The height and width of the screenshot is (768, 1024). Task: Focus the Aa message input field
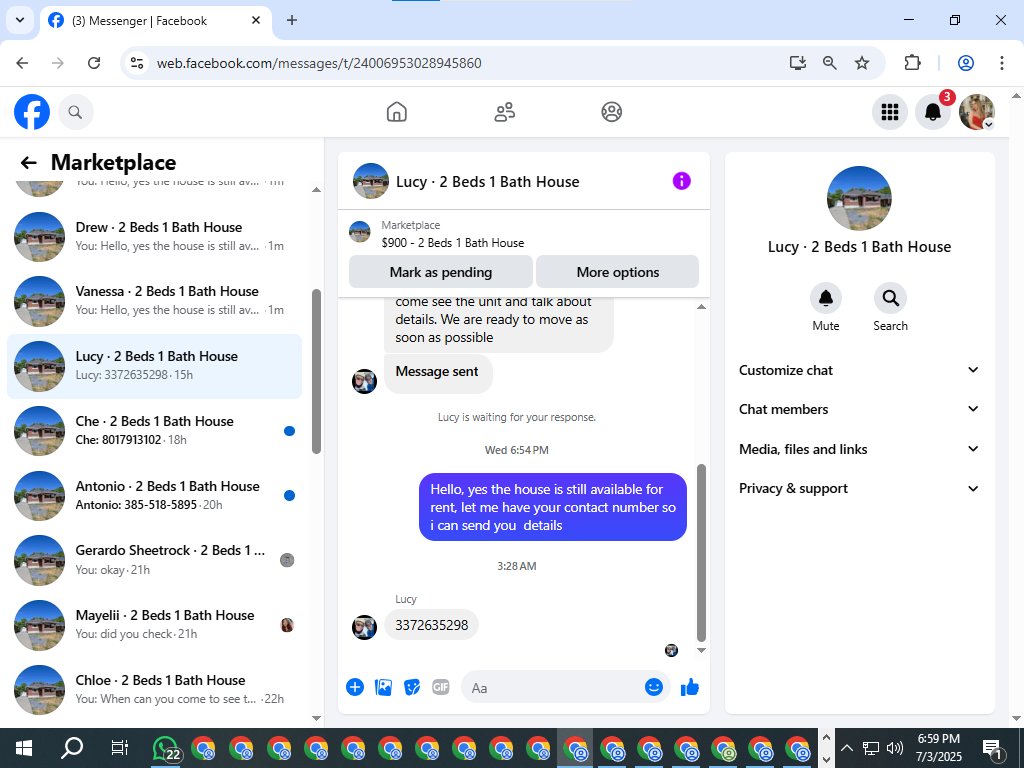tap(555, 688)
